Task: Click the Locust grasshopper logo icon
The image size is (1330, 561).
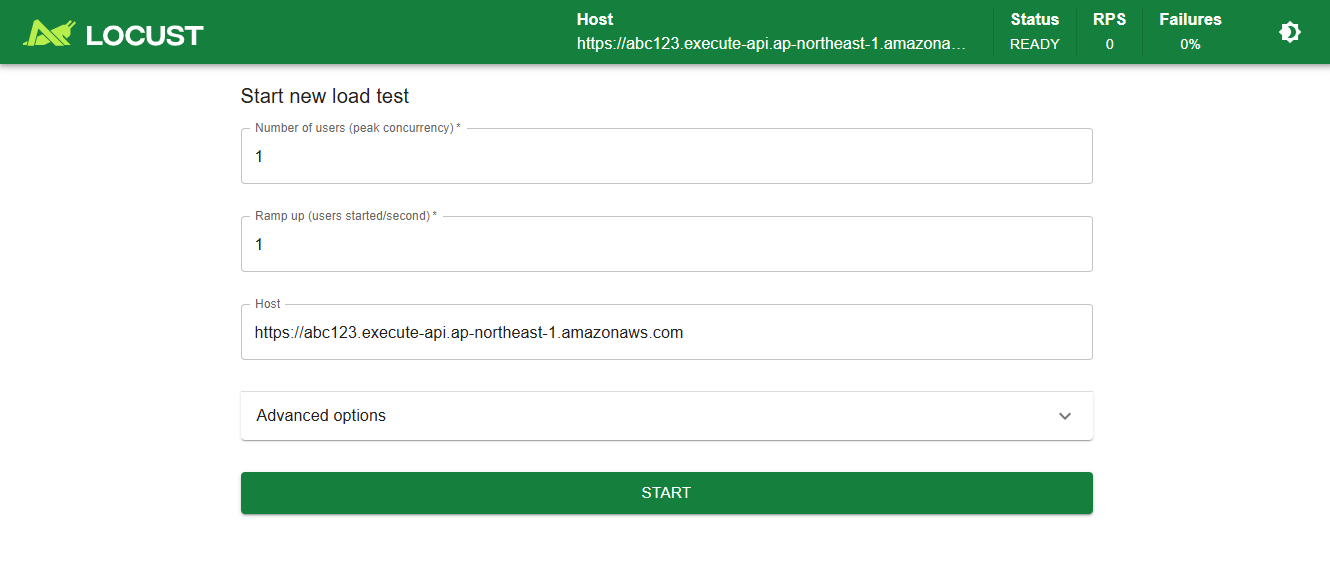Action: [x=50, y=33]
